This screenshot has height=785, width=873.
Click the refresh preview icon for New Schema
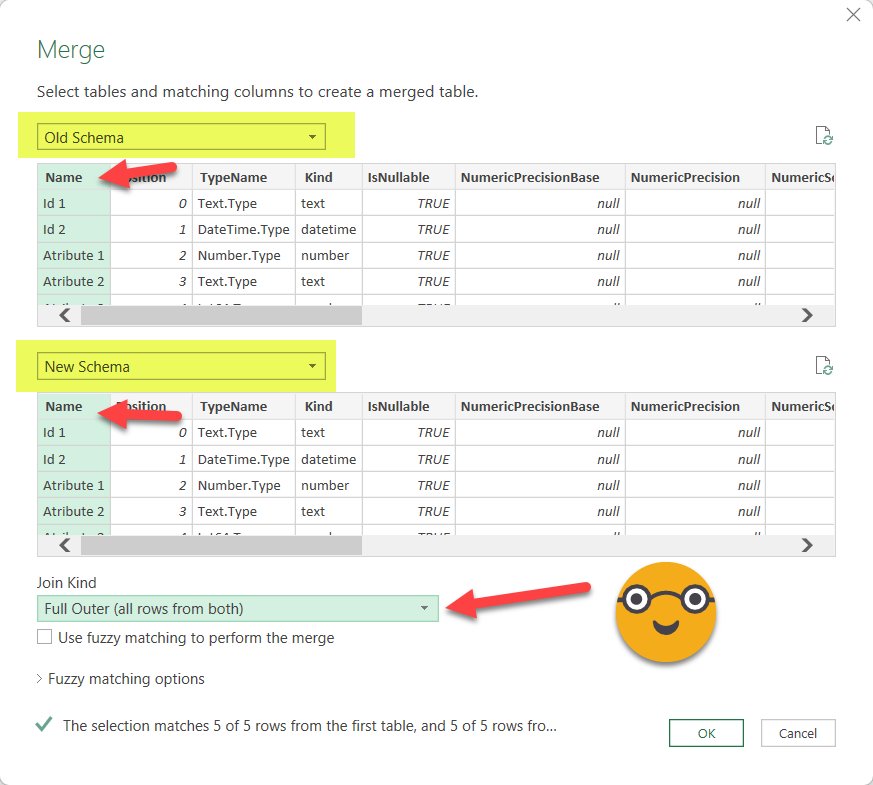[824, 366]
